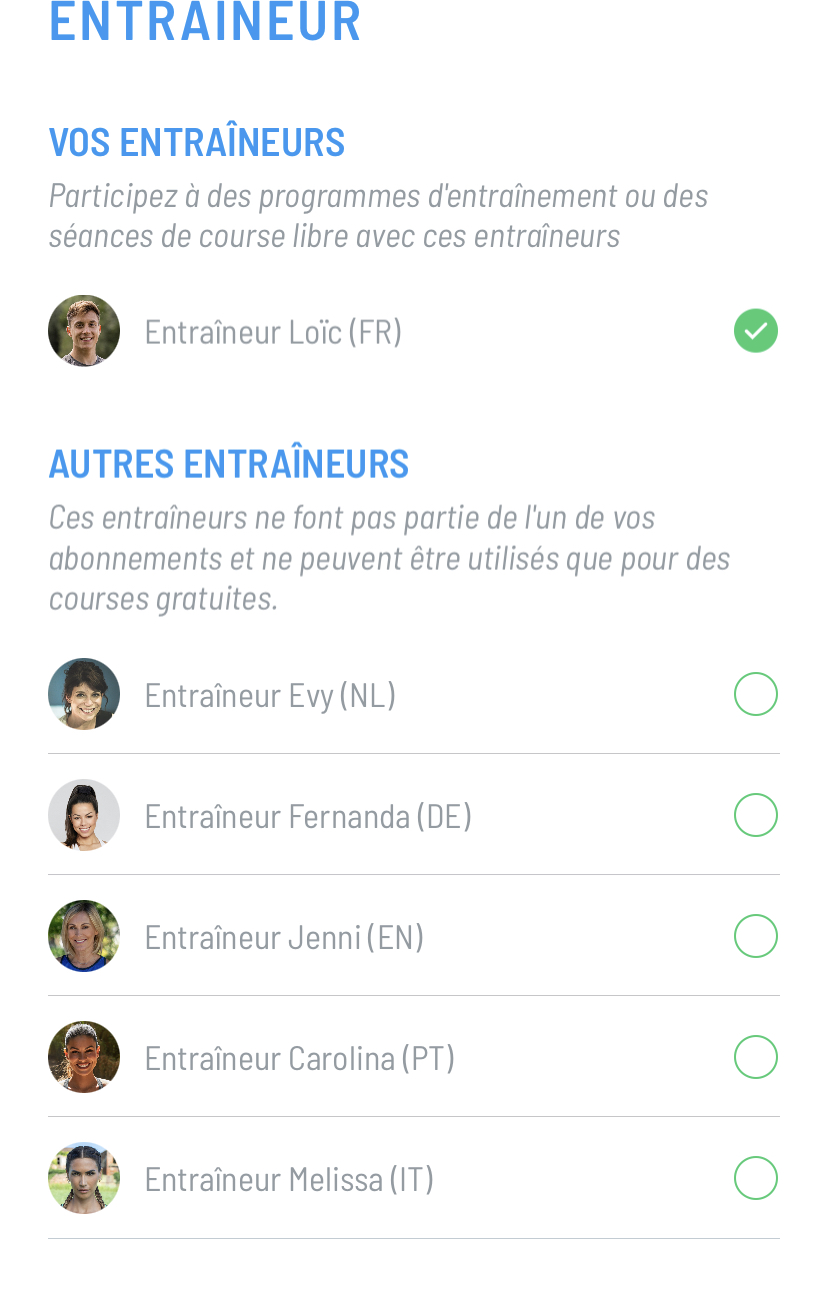Image resolution: width=828 pixels, height=1310 pixels.
Task: Tap Coach Loïc's profile photo
Action: (x=84, y=331)
